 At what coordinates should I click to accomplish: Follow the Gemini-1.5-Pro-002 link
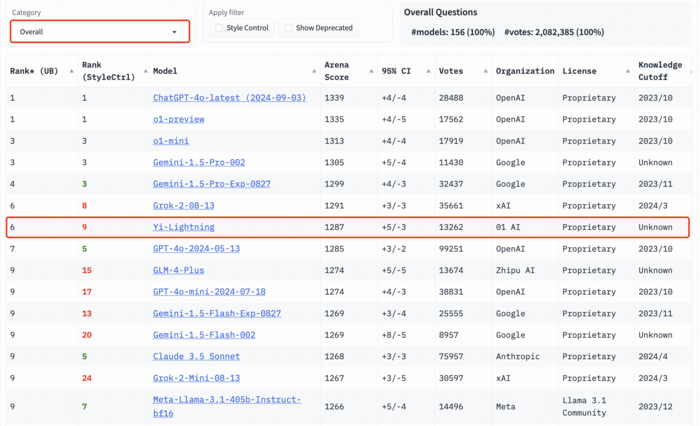coord(199,162)
